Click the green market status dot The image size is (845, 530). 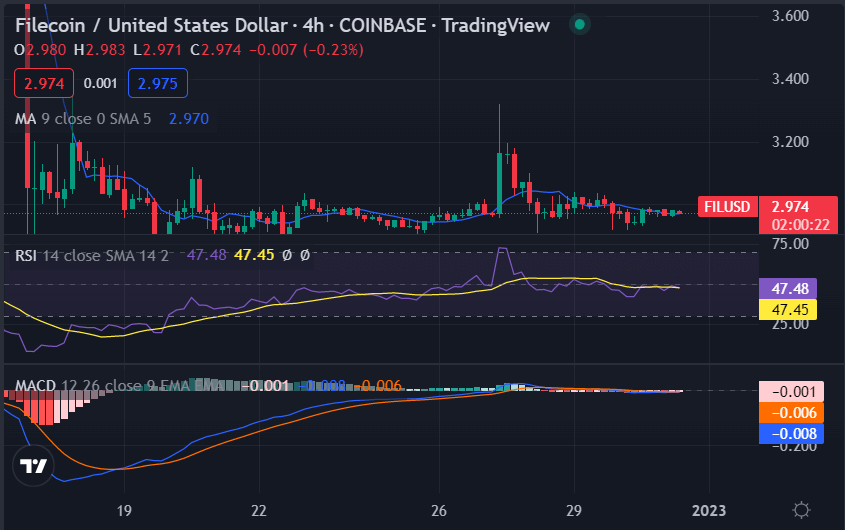pyautogui.click(x=580, y=24)
